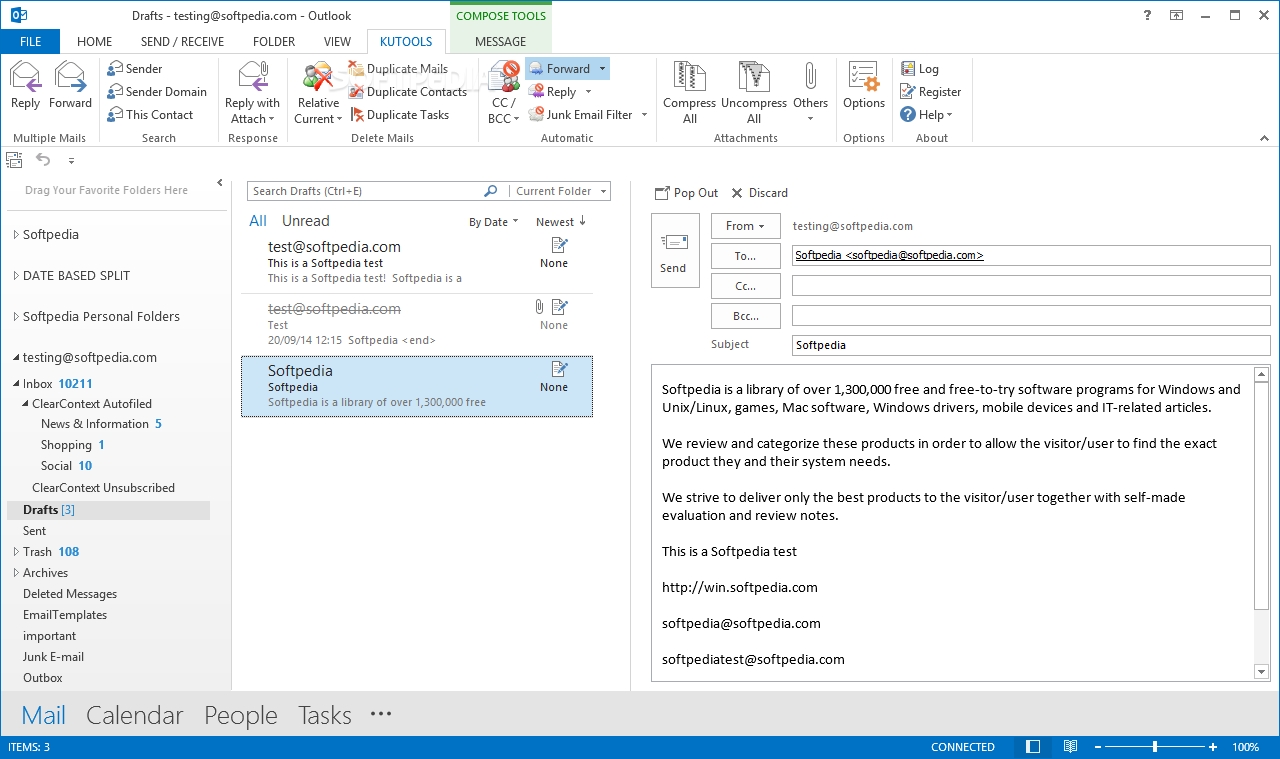The width and height of the screenshot is (1280, 759).
Task: Open the FILE tab
Action: pos(30,42)
